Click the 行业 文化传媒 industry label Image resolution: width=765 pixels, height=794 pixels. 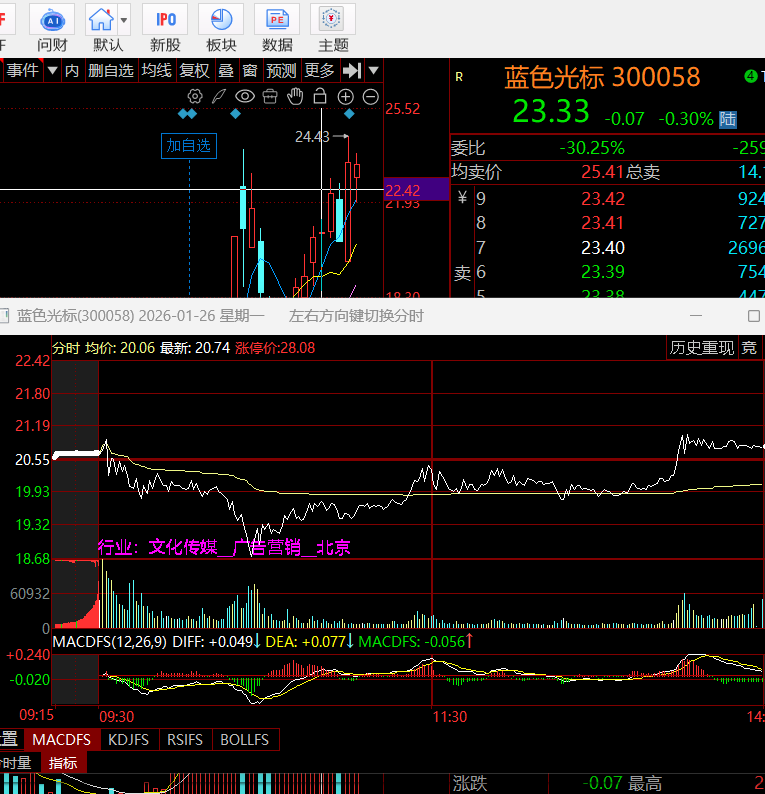point(224,547)
